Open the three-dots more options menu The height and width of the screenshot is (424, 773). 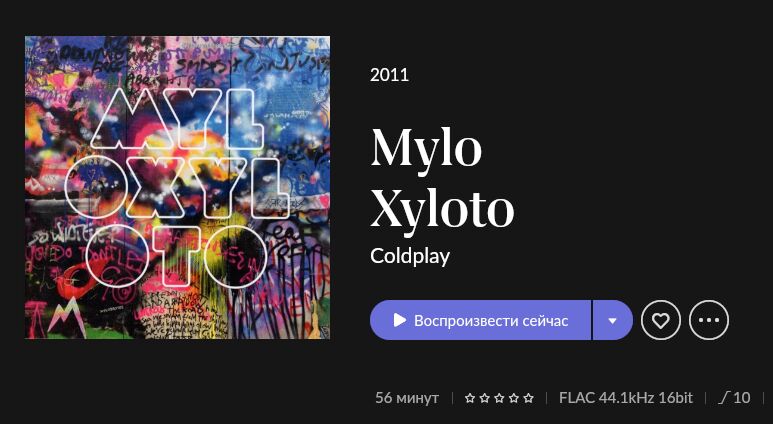pyautogui.click(x=709, y=320)
